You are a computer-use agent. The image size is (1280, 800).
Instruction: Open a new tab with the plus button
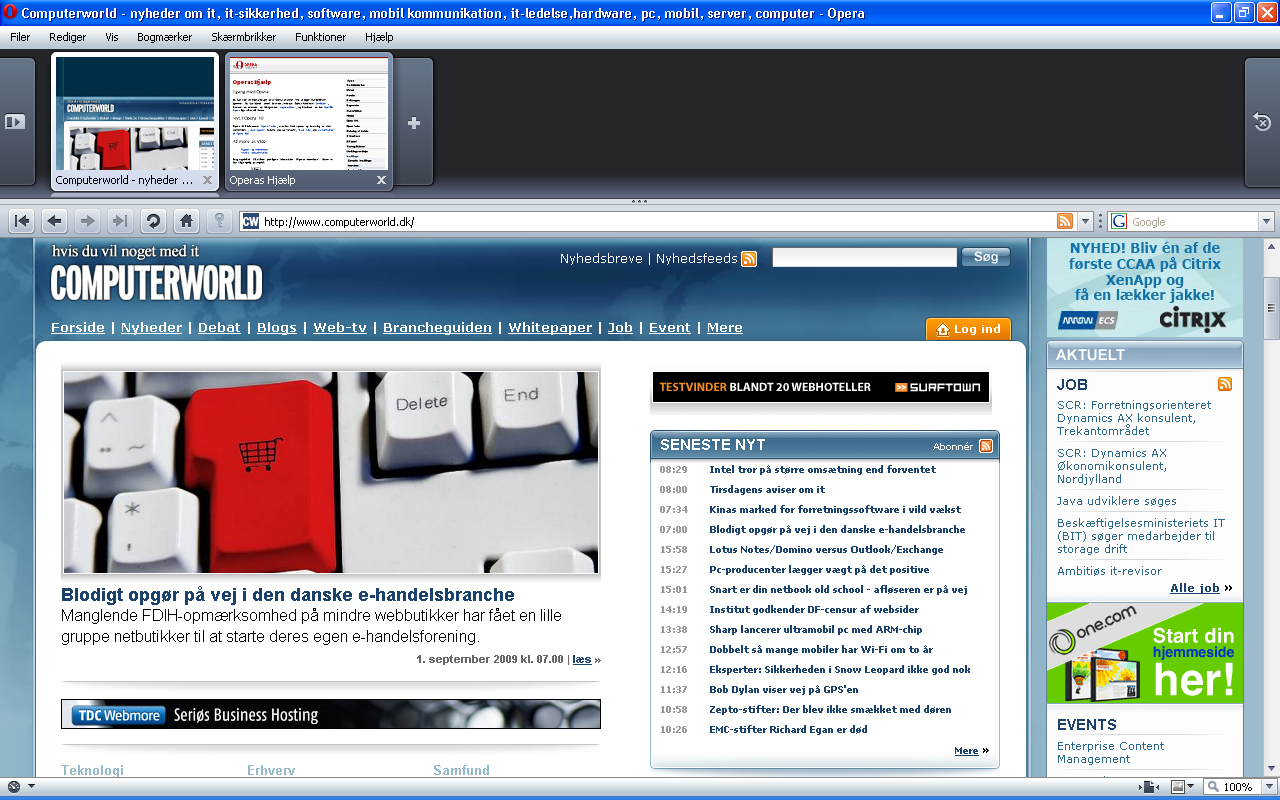(x=414, y=122)
